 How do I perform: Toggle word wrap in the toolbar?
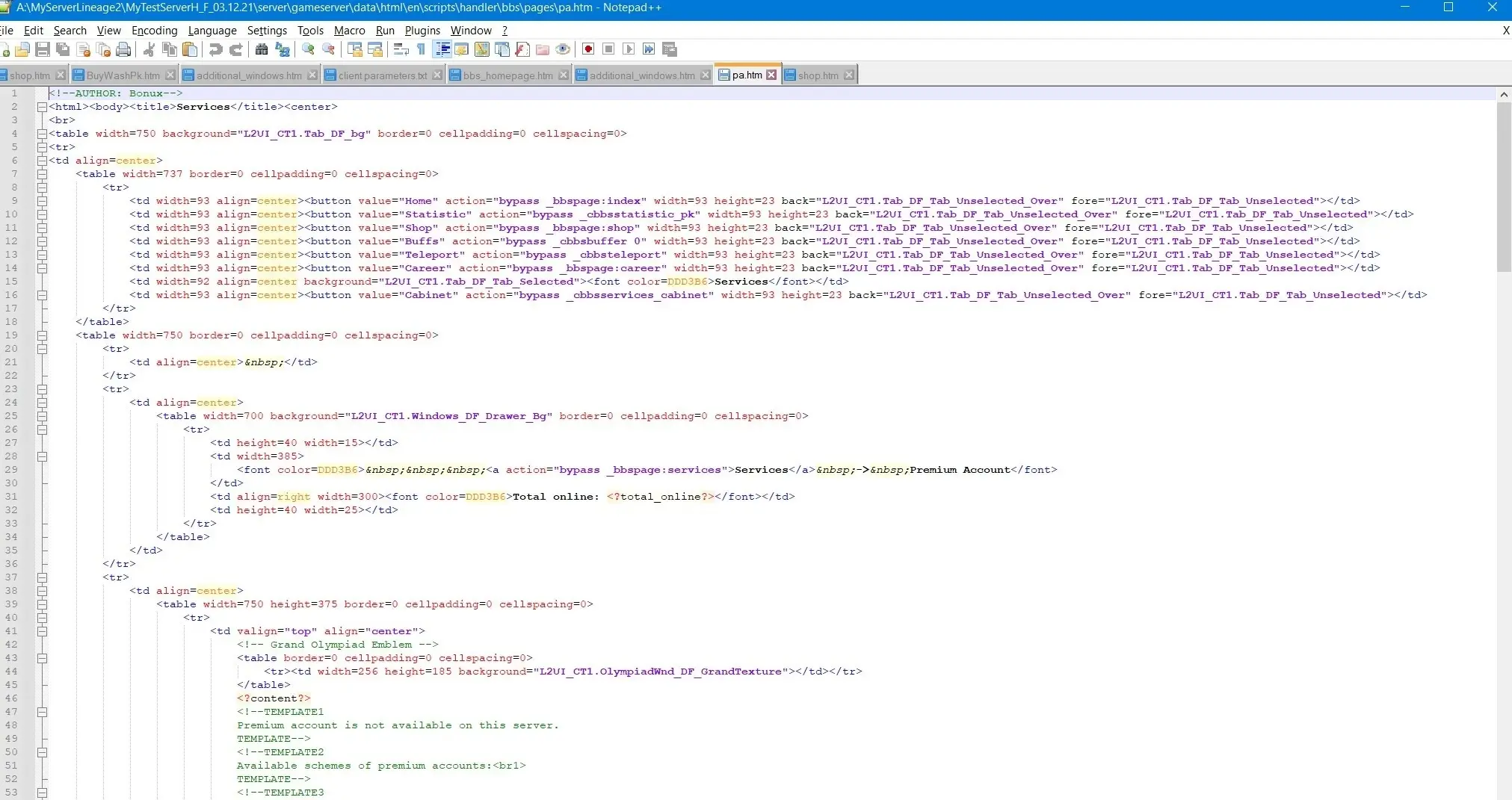(401, 49)
